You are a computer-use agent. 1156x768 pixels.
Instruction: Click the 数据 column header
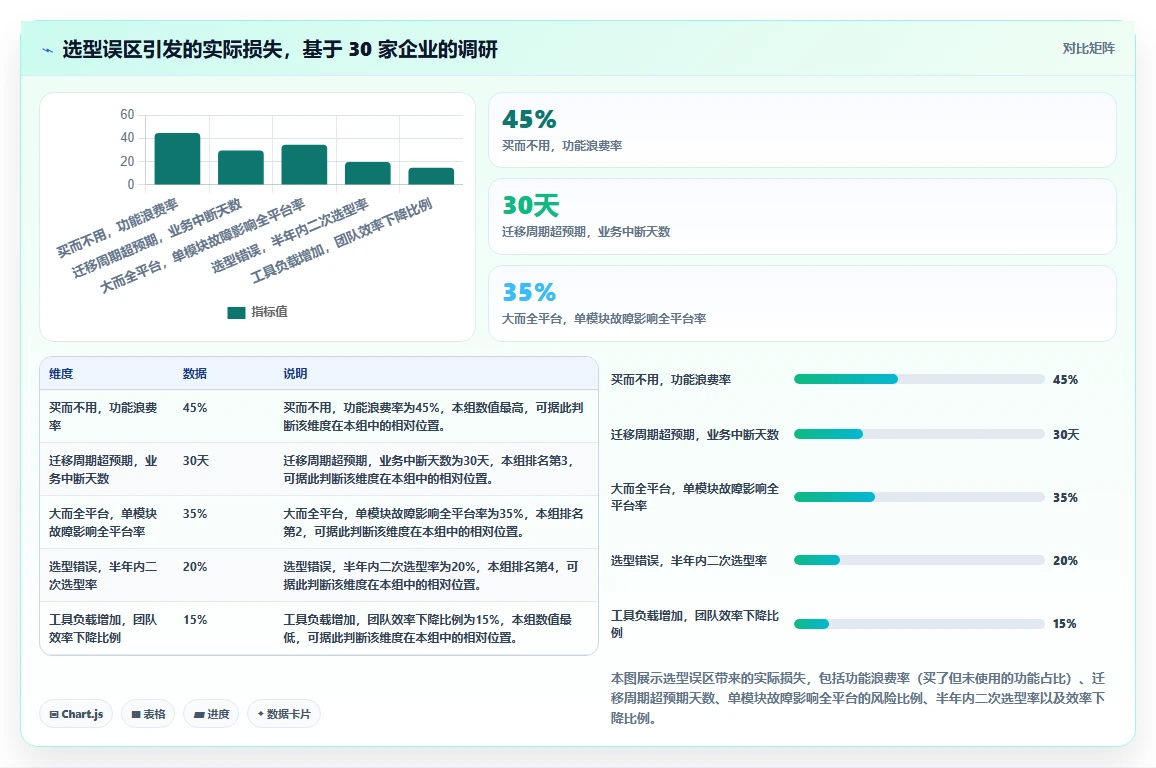(x=195, y=374)
